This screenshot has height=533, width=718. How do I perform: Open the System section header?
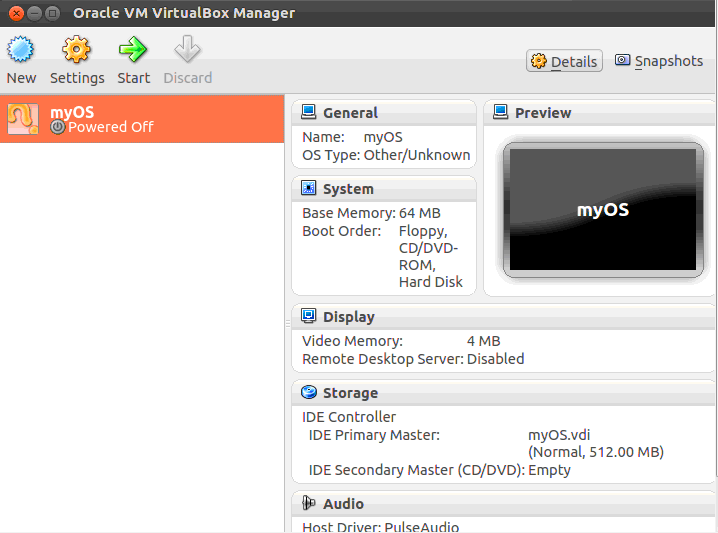coord(384,189)
